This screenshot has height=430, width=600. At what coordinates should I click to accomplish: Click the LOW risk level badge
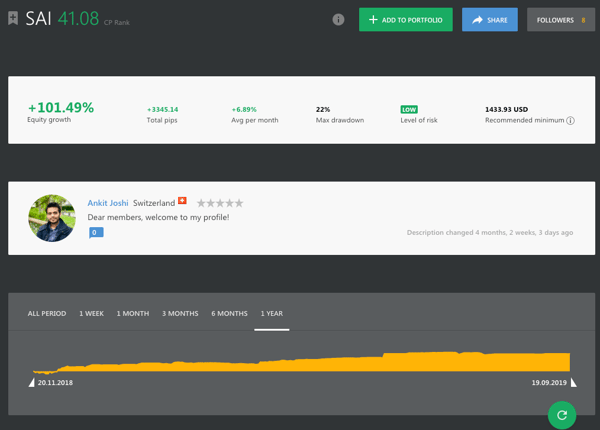click(409, 109)
